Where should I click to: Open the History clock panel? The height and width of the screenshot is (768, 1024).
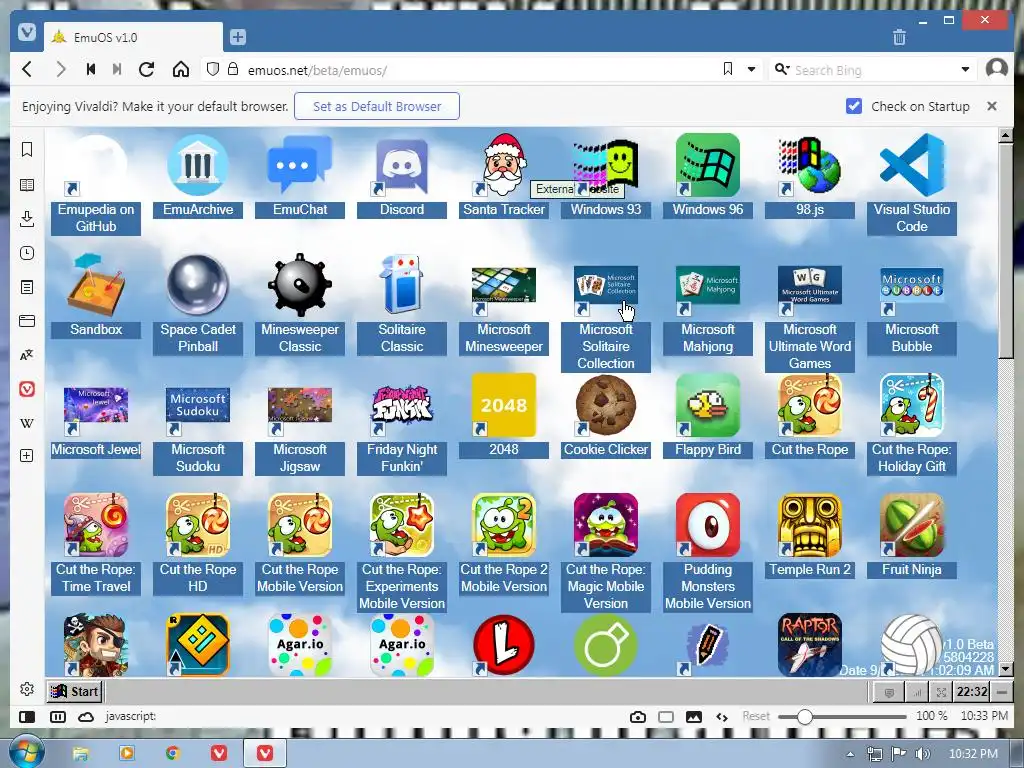pyautogui.click(x=27, y=253)
